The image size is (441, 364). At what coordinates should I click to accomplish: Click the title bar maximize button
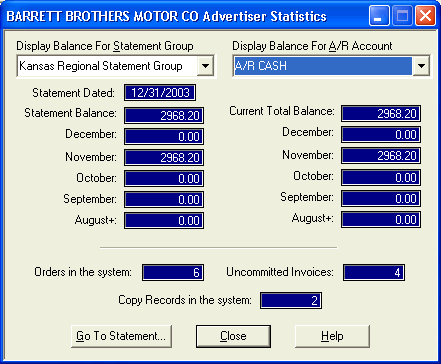[402, 16]
